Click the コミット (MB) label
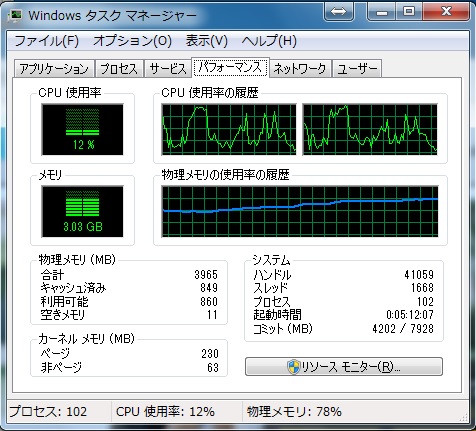This screenshot has width=476, height=431. (x=283, y=329)
